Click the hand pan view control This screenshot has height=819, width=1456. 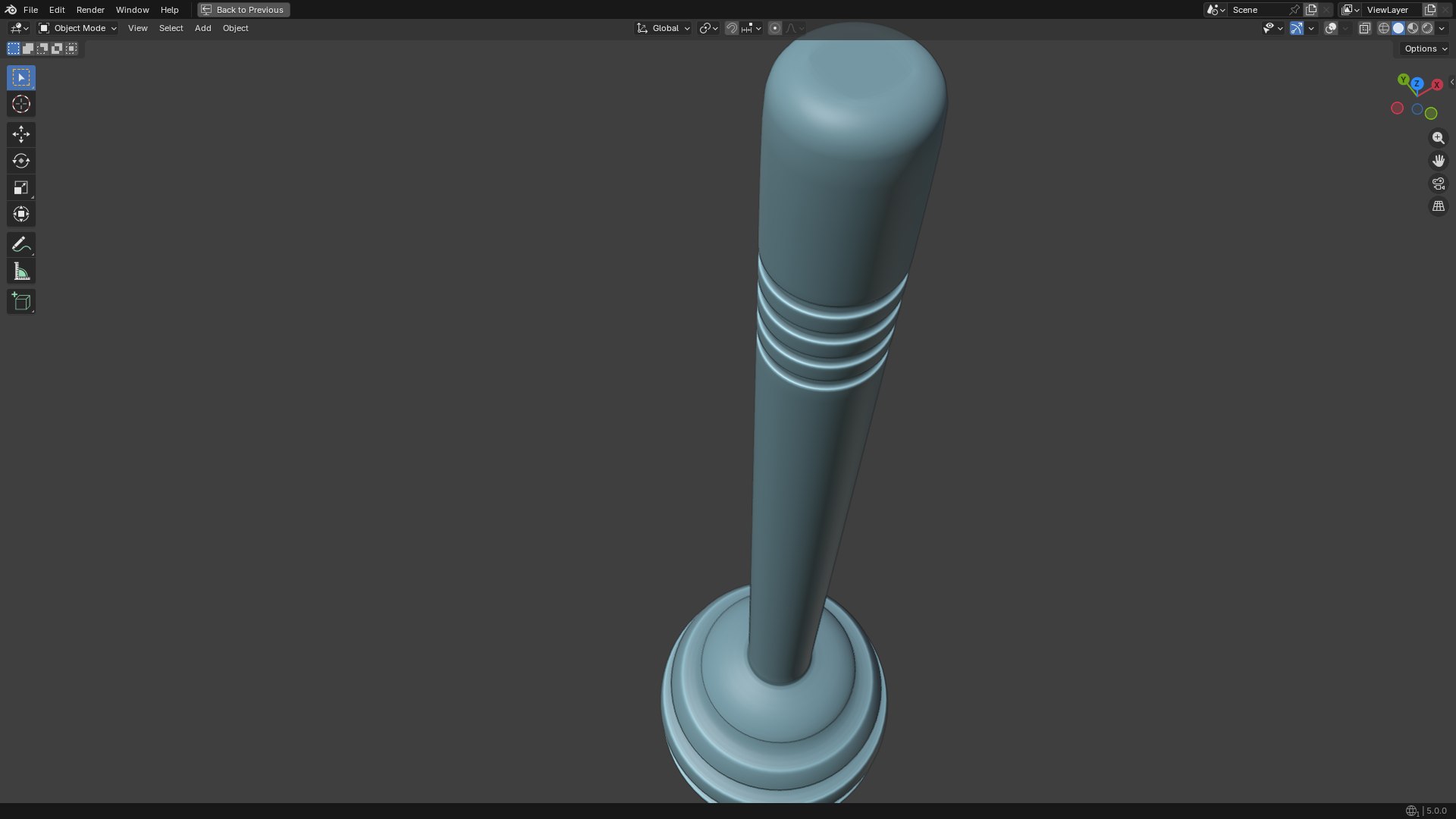point(1438,161)
